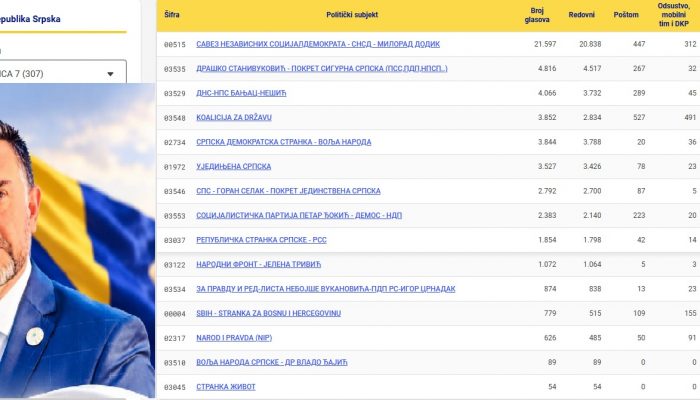Select code cell 03529

point(175,94)
